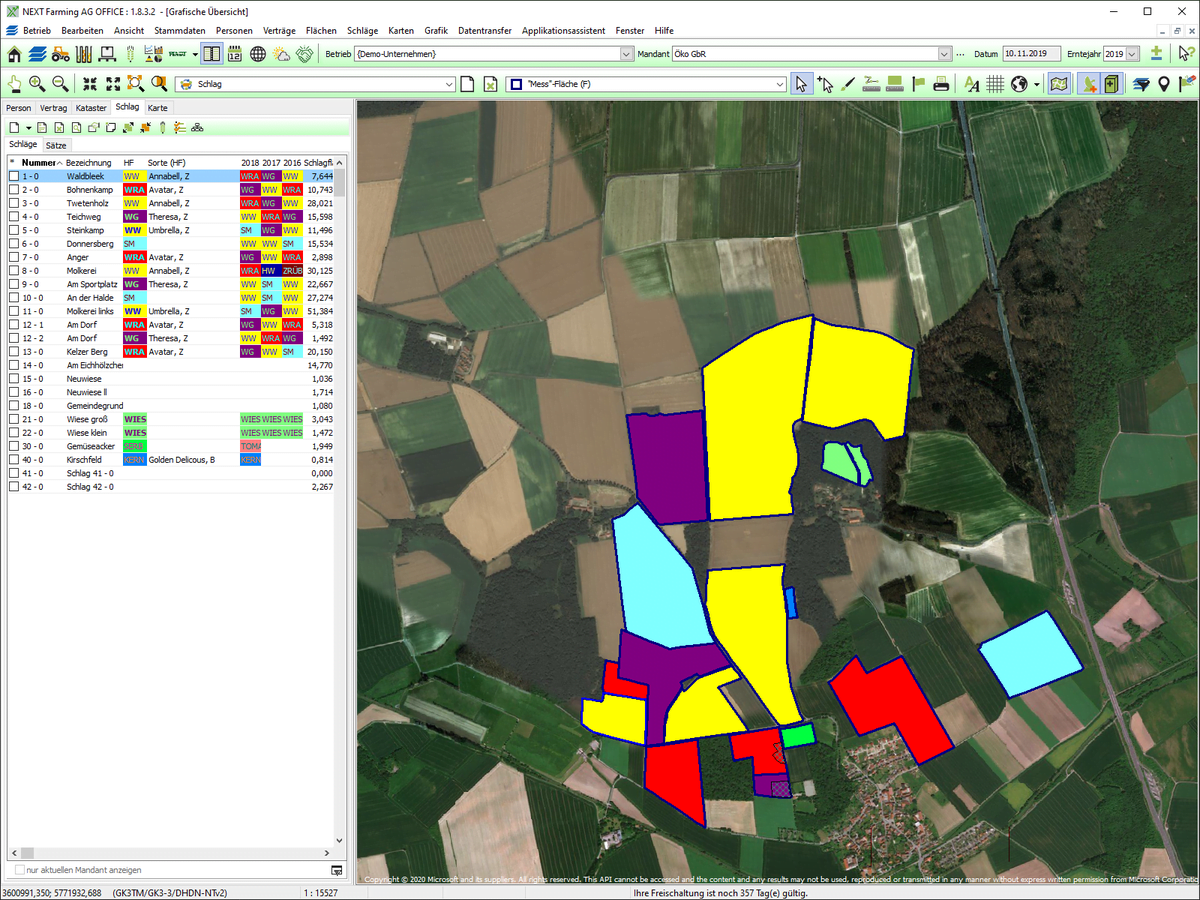
Task: Click the ... button next to Mandant field
Action: click(961, 55)
